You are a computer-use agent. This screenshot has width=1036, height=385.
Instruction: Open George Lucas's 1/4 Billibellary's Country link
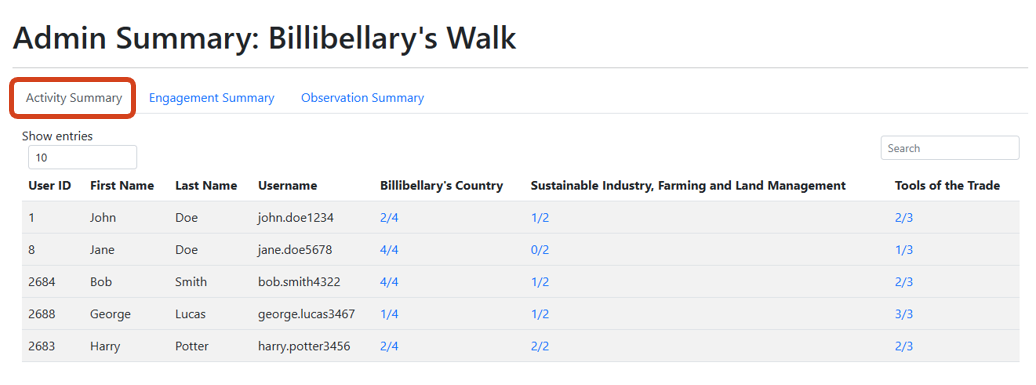point(389,314)
